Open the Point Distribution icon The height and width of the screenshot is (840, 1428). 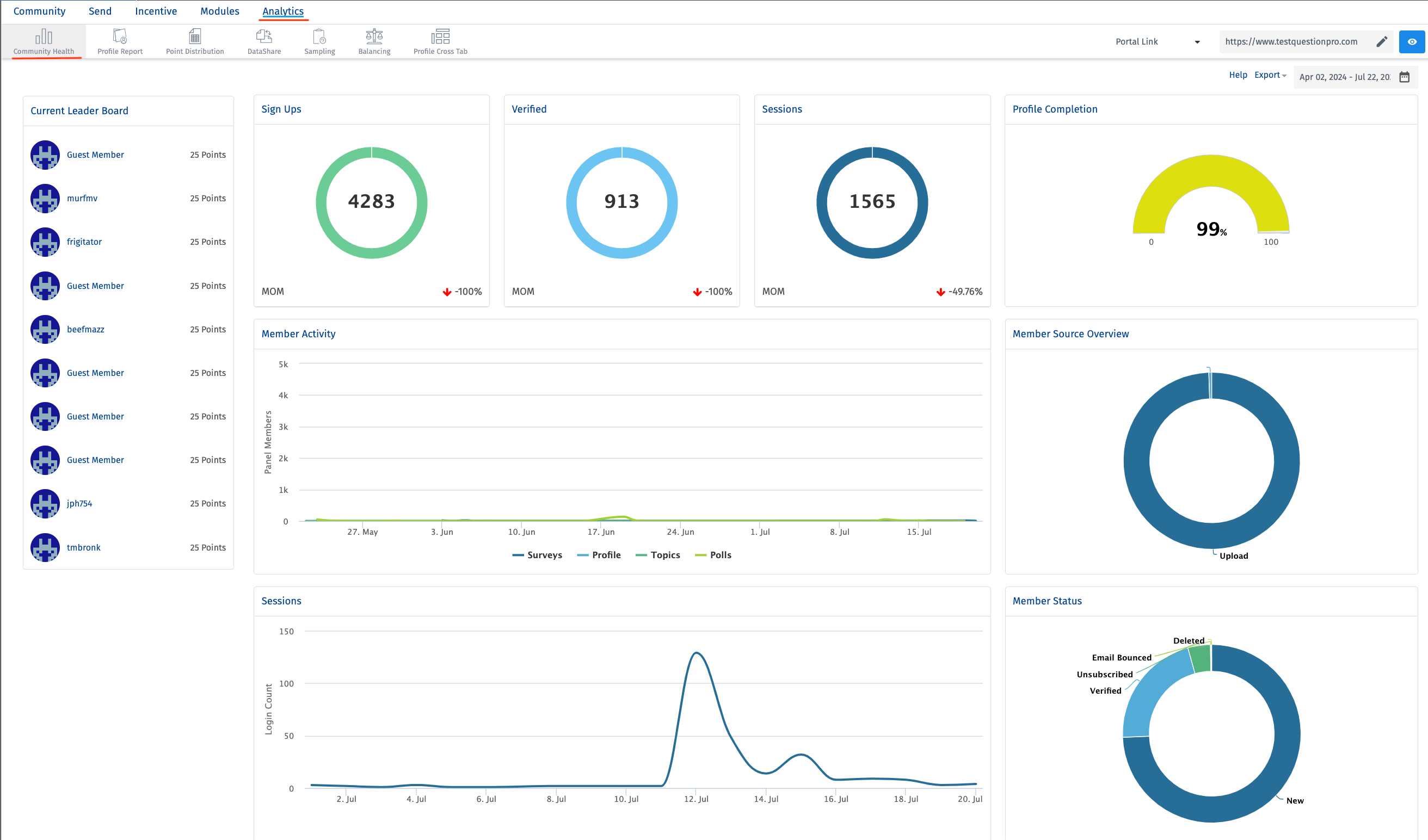click(194, 38)
